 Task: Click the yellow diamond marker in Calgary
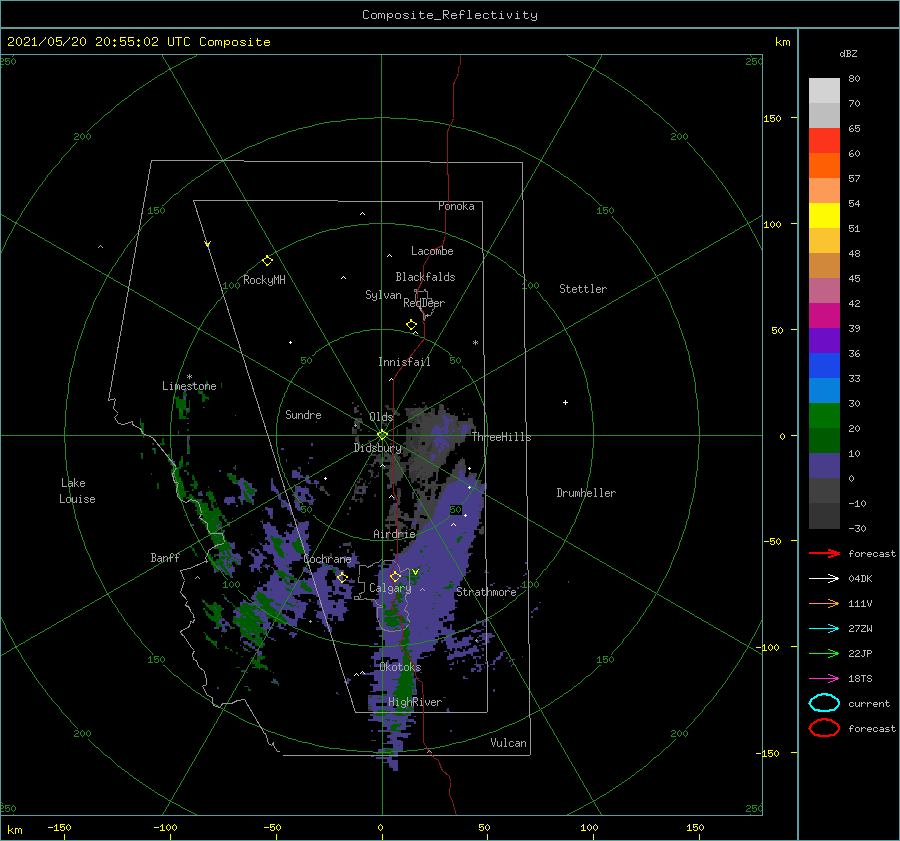tap(395, 576)
